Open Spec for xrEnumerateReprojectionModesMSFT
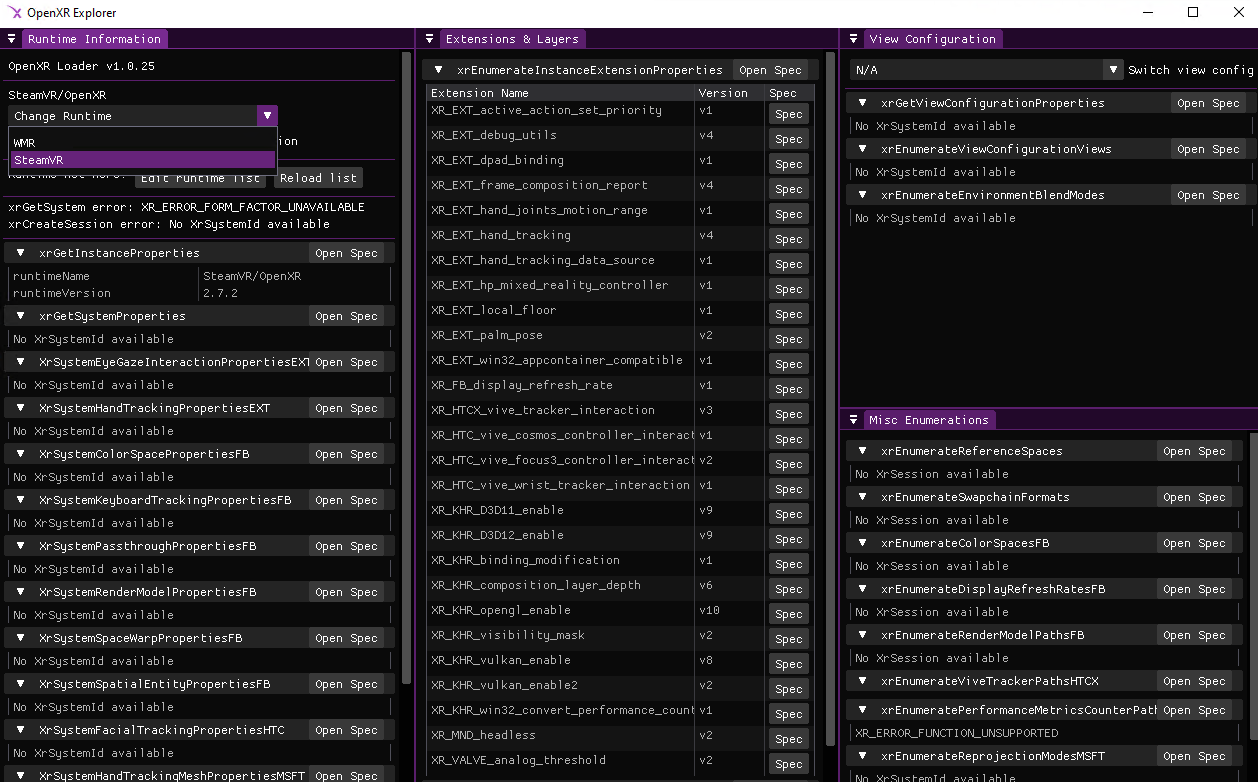This screenshot has height=782, width=1258. tap(1194, 757)
